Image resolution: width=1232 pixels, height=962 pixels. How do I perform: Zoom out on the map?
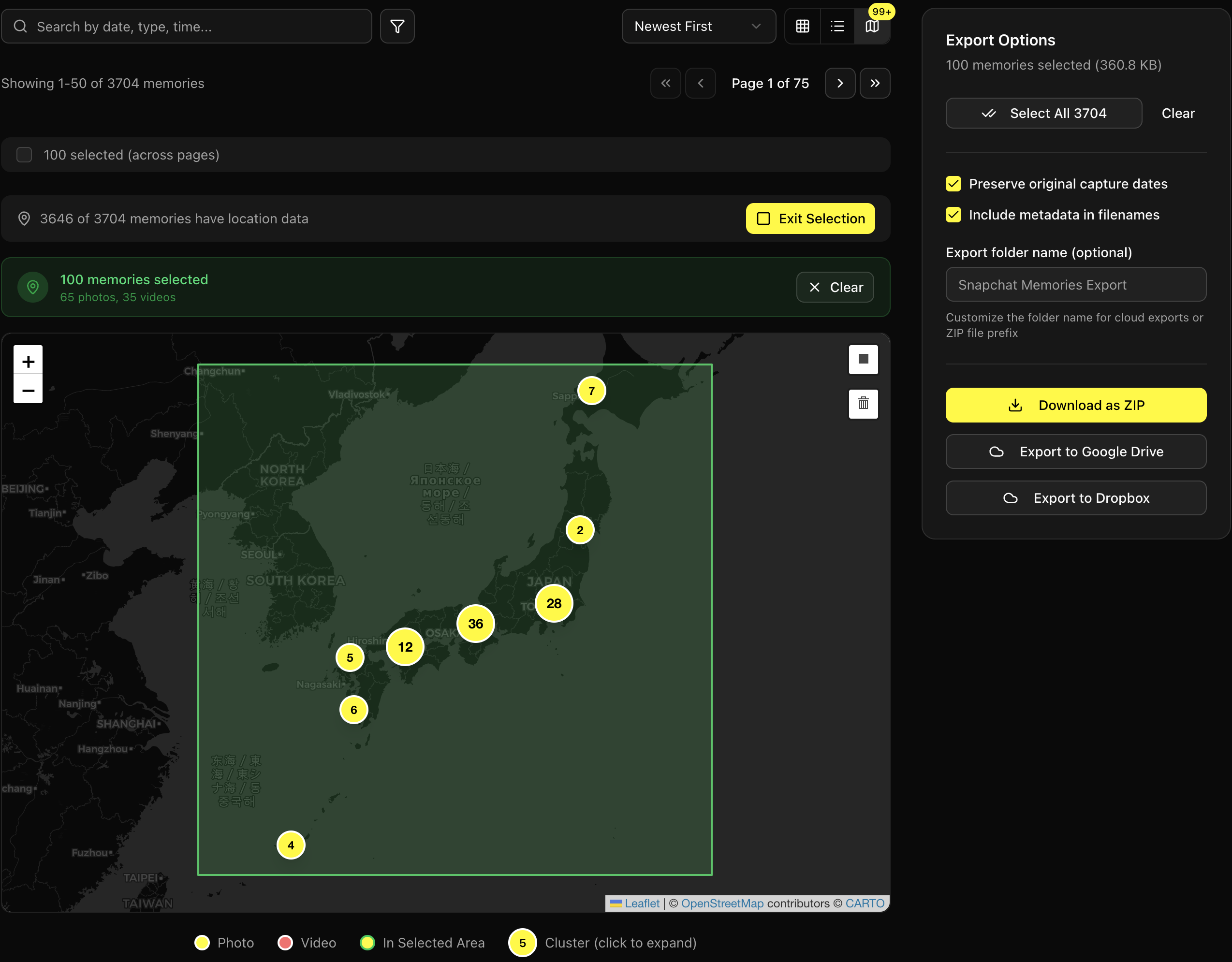click(28, 390)
